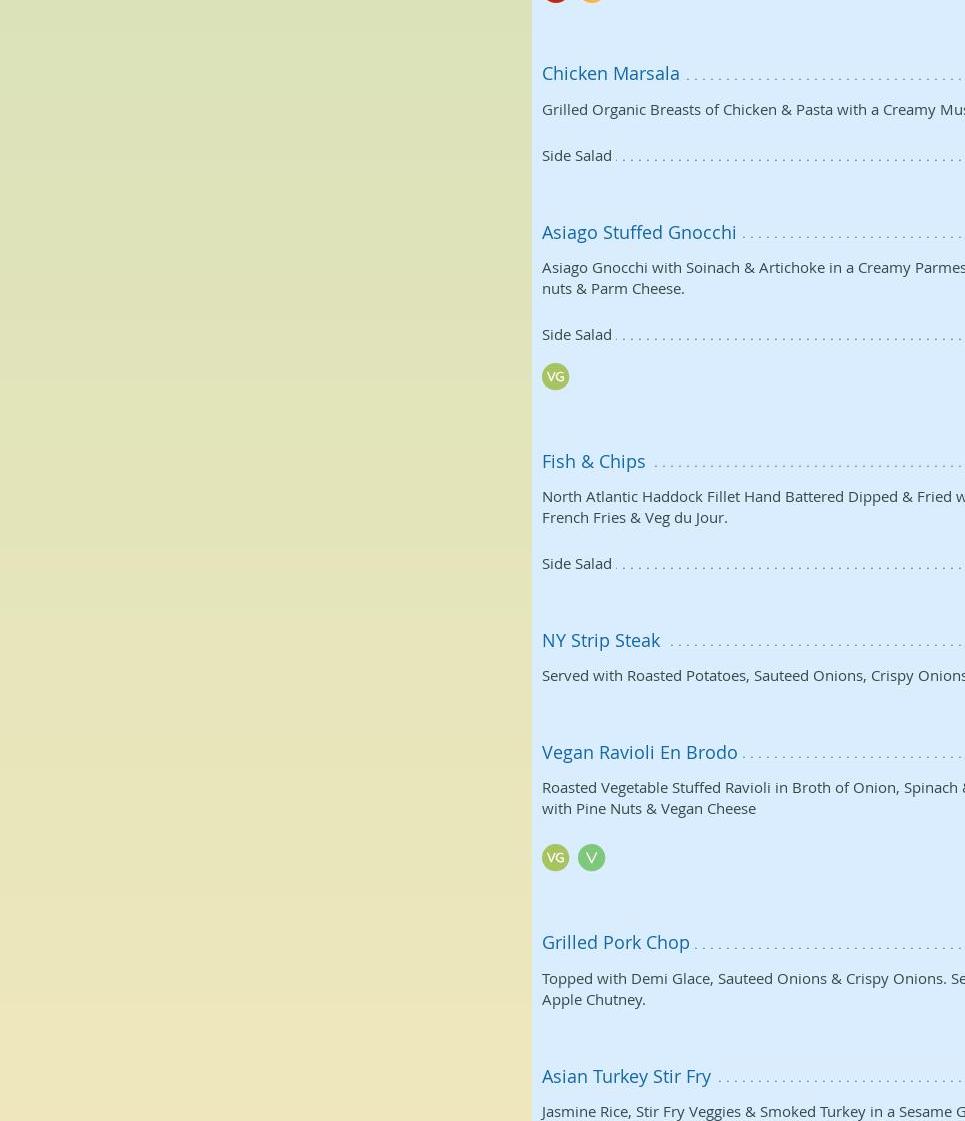
Task: Click 'Jasmine Rice, Stir Fry Veggies' description
Action: (x=753, y=1112)
